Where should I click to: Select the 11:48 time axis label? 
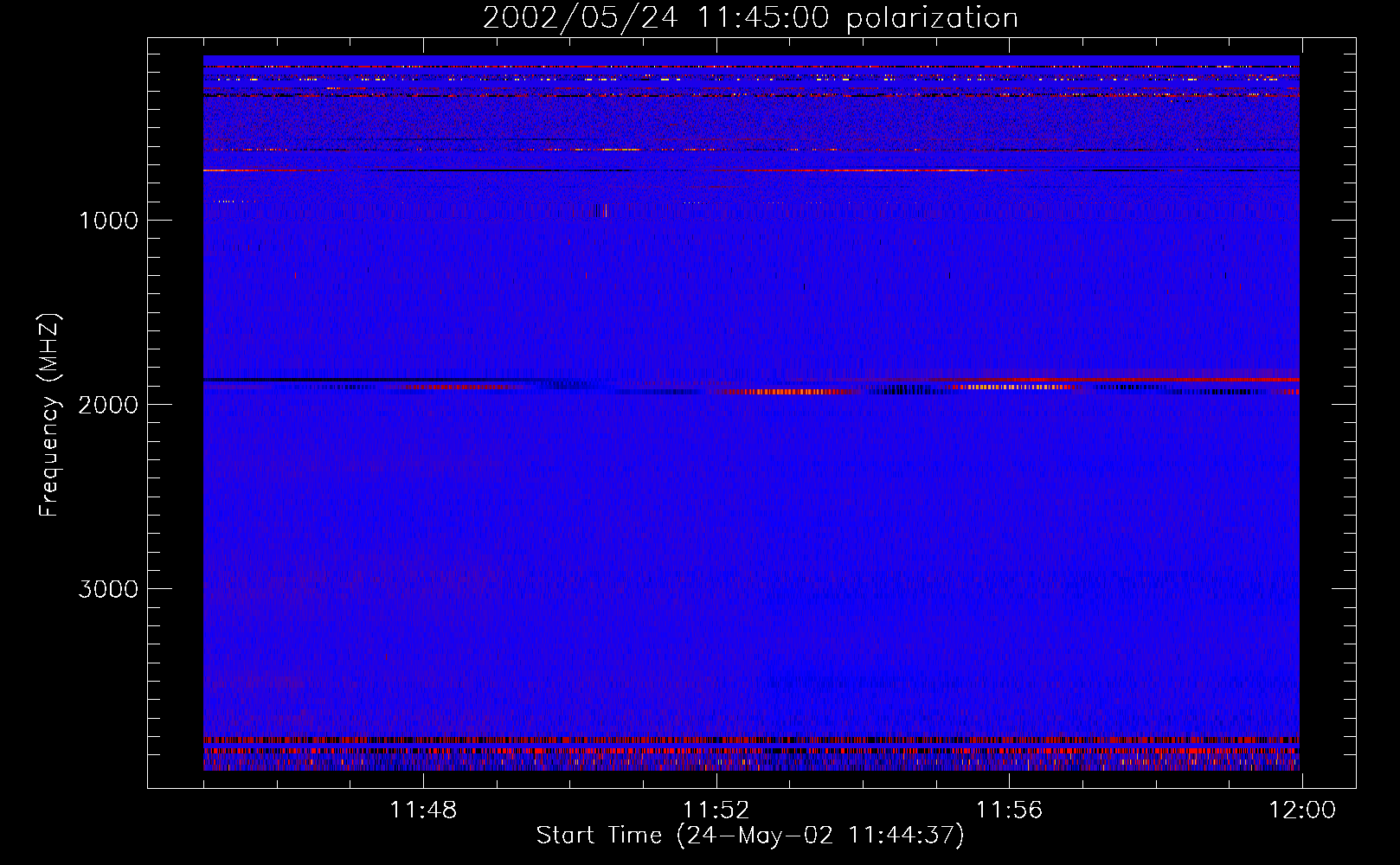pos(423,811)
